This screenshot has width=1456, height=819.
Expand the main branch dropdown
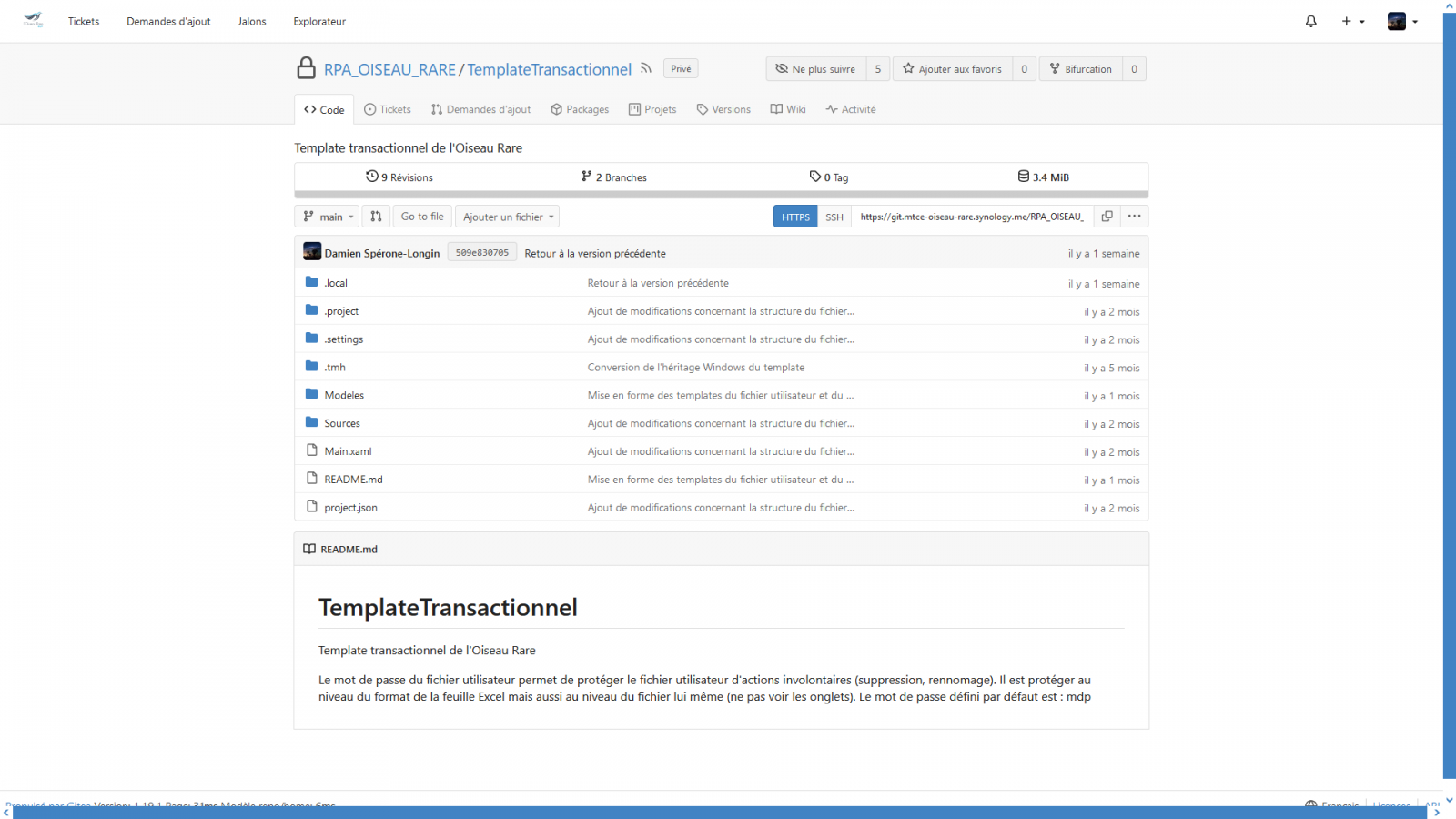[x=328, y=217]
